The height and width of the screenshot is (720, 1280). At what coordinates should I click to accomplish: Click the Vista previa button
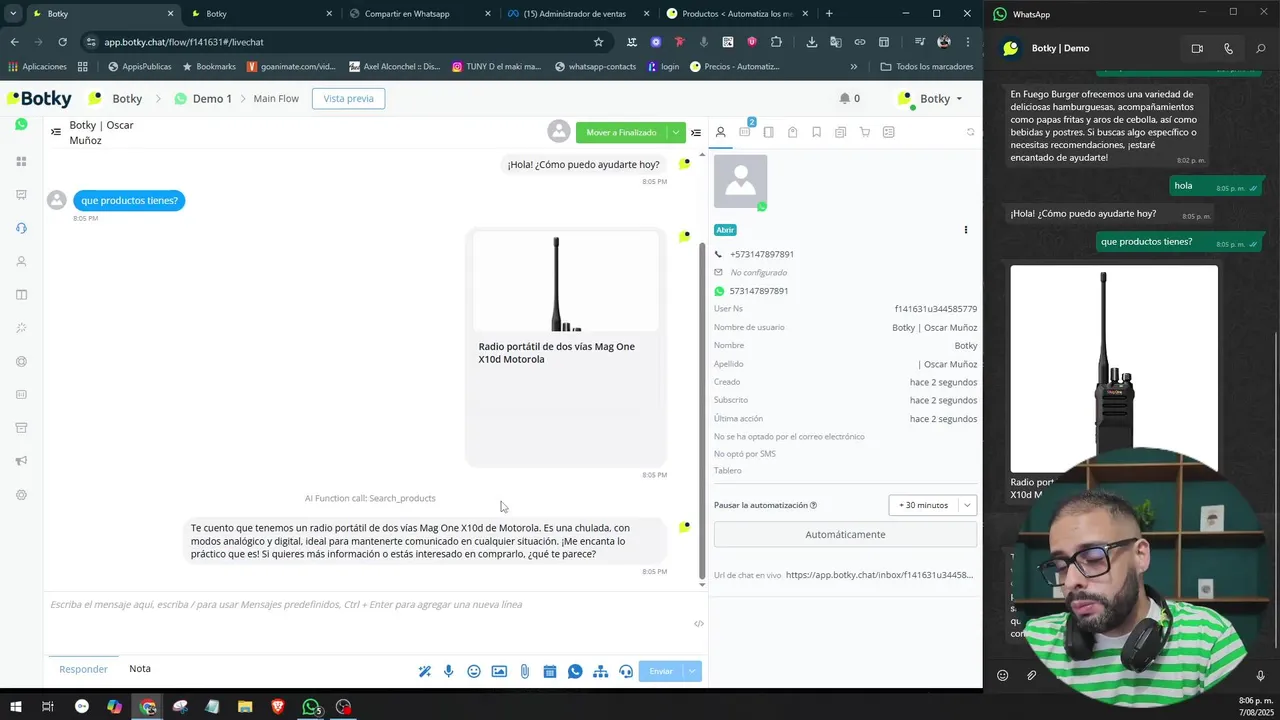349,98
